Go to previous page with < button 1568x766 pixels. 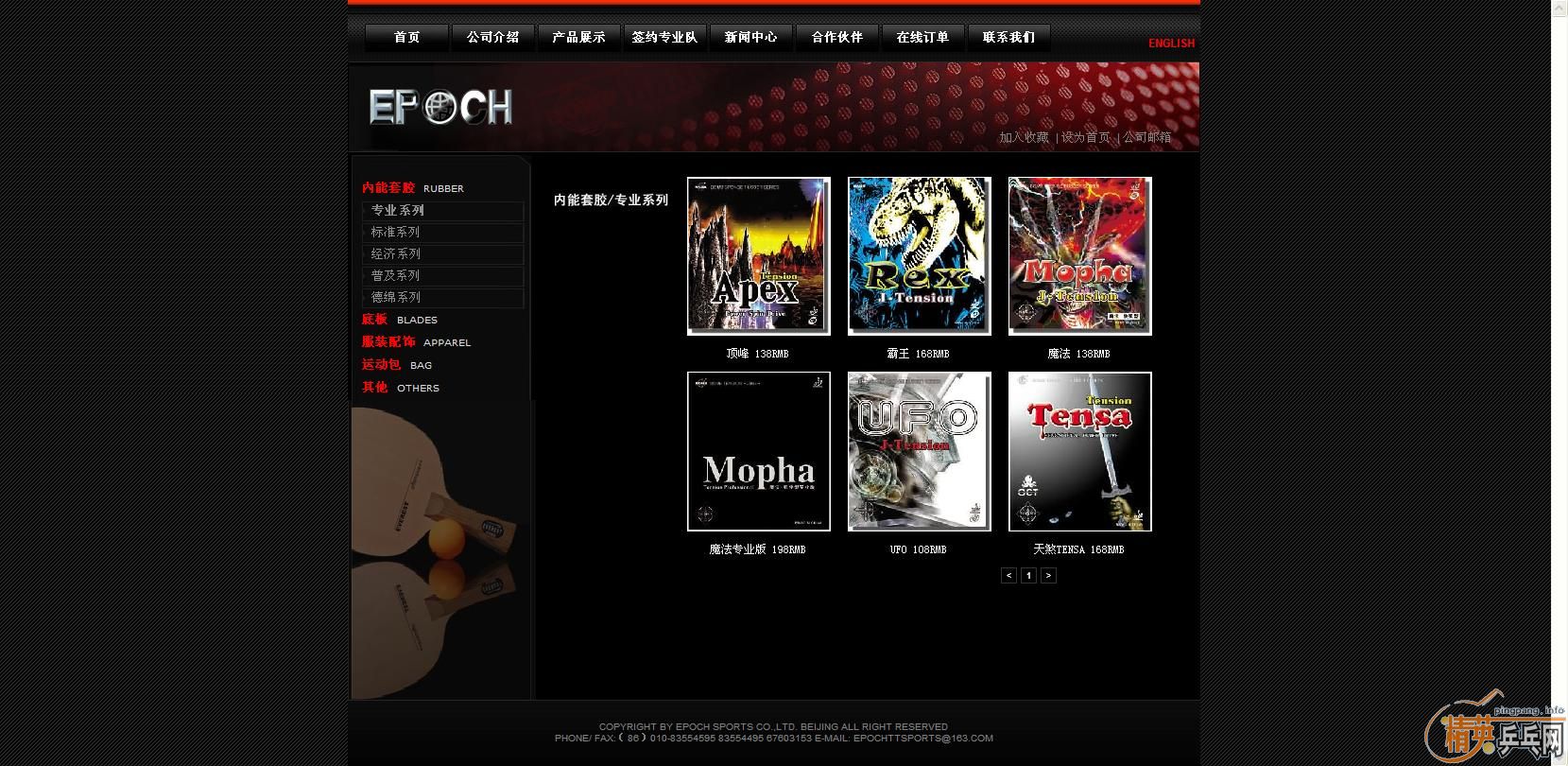pos(1008,575)
